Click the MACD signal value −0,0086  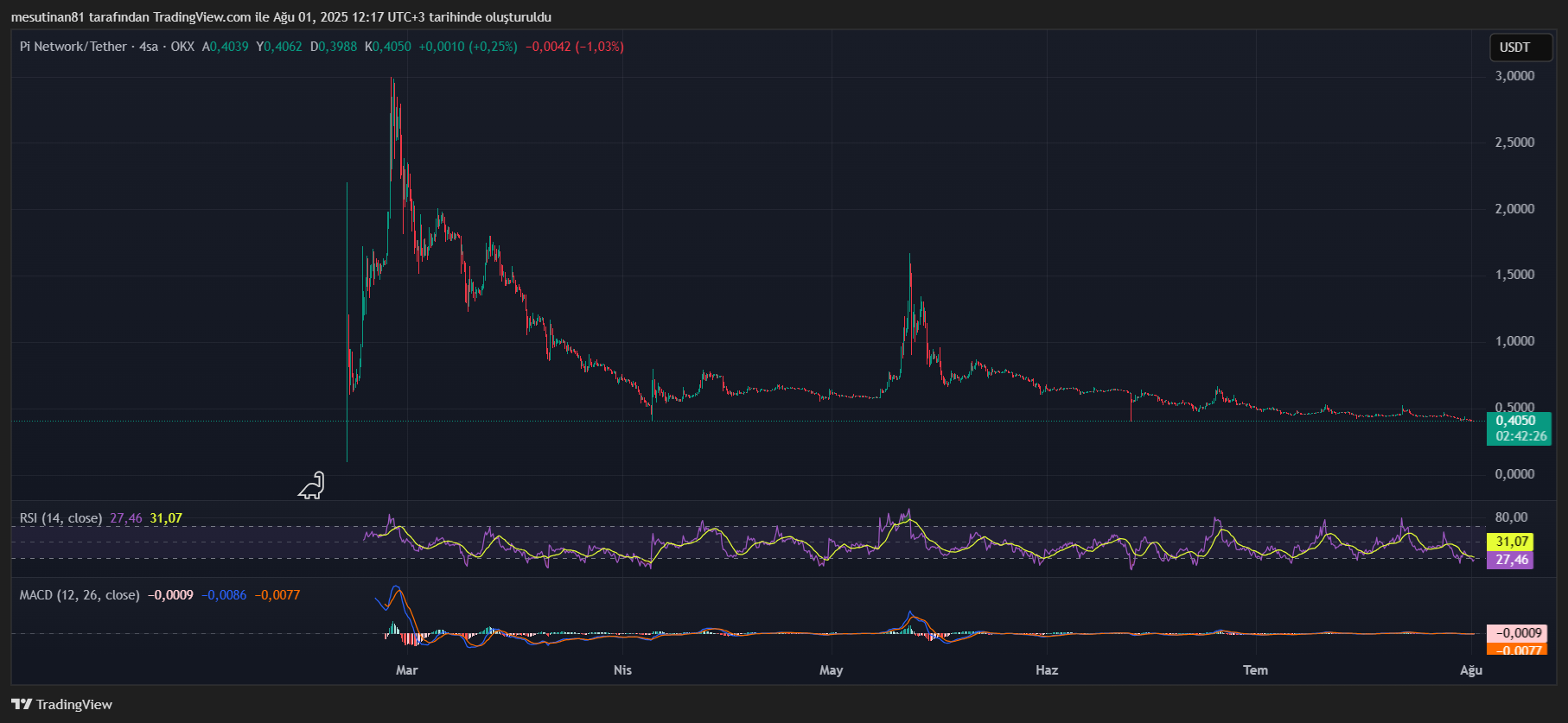[x=224, y=595]
